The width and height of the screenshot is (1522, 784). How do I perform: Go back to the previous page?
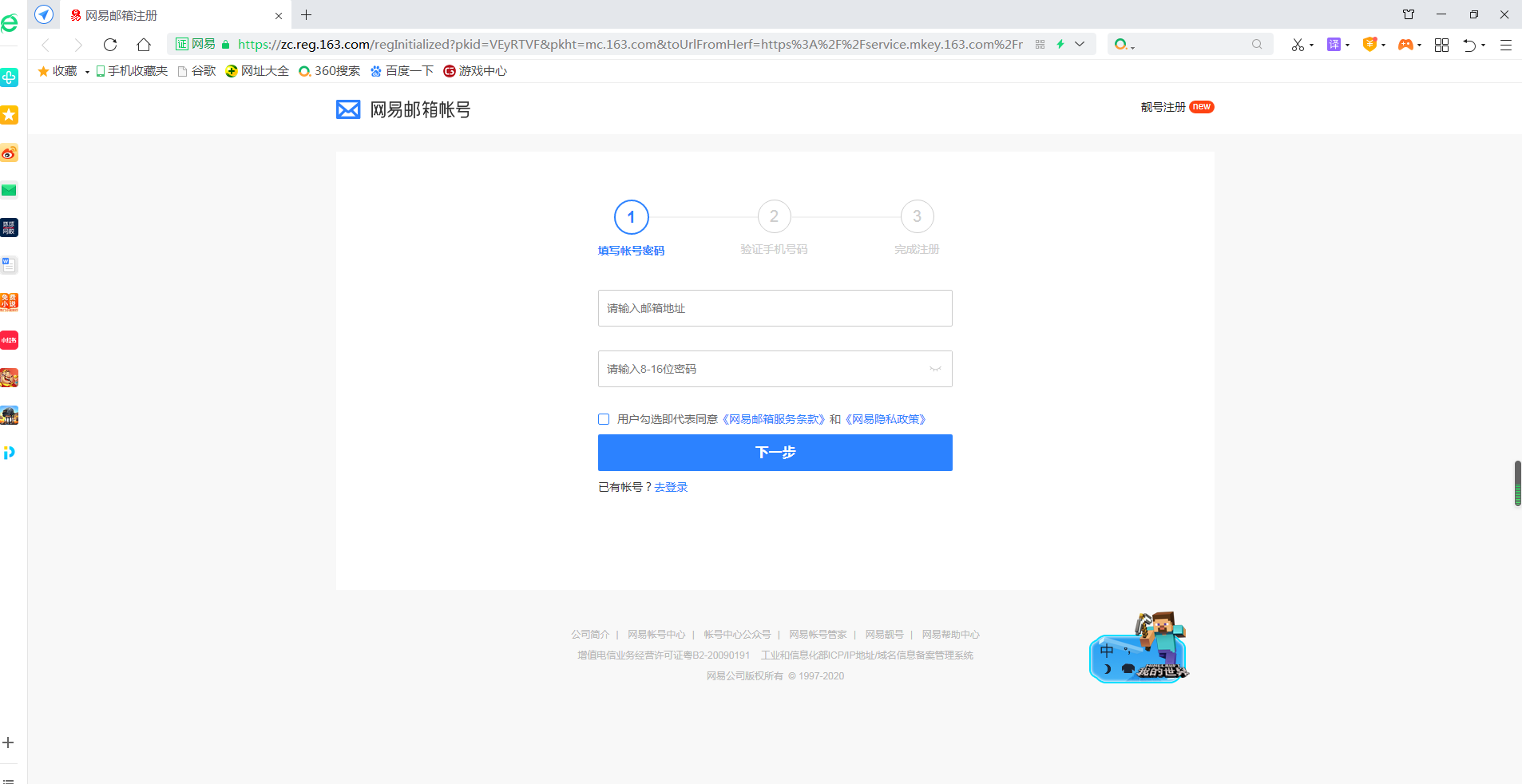point(46,45)
